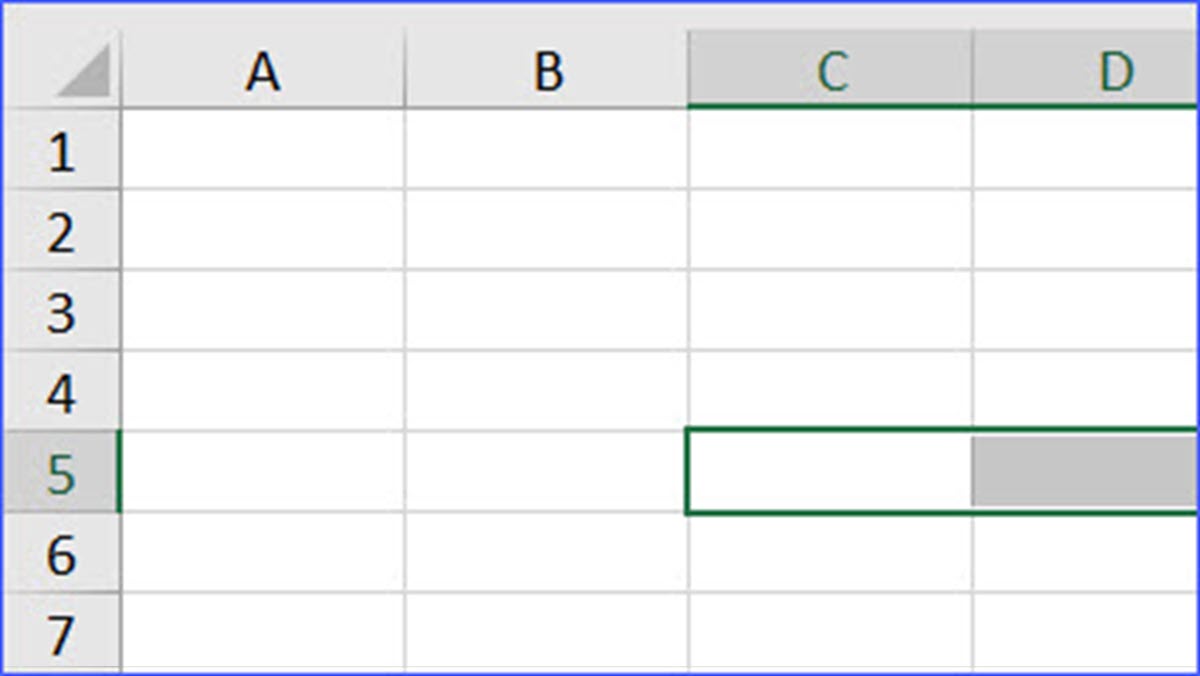Select row 3 header

click(x=61, y=312)
